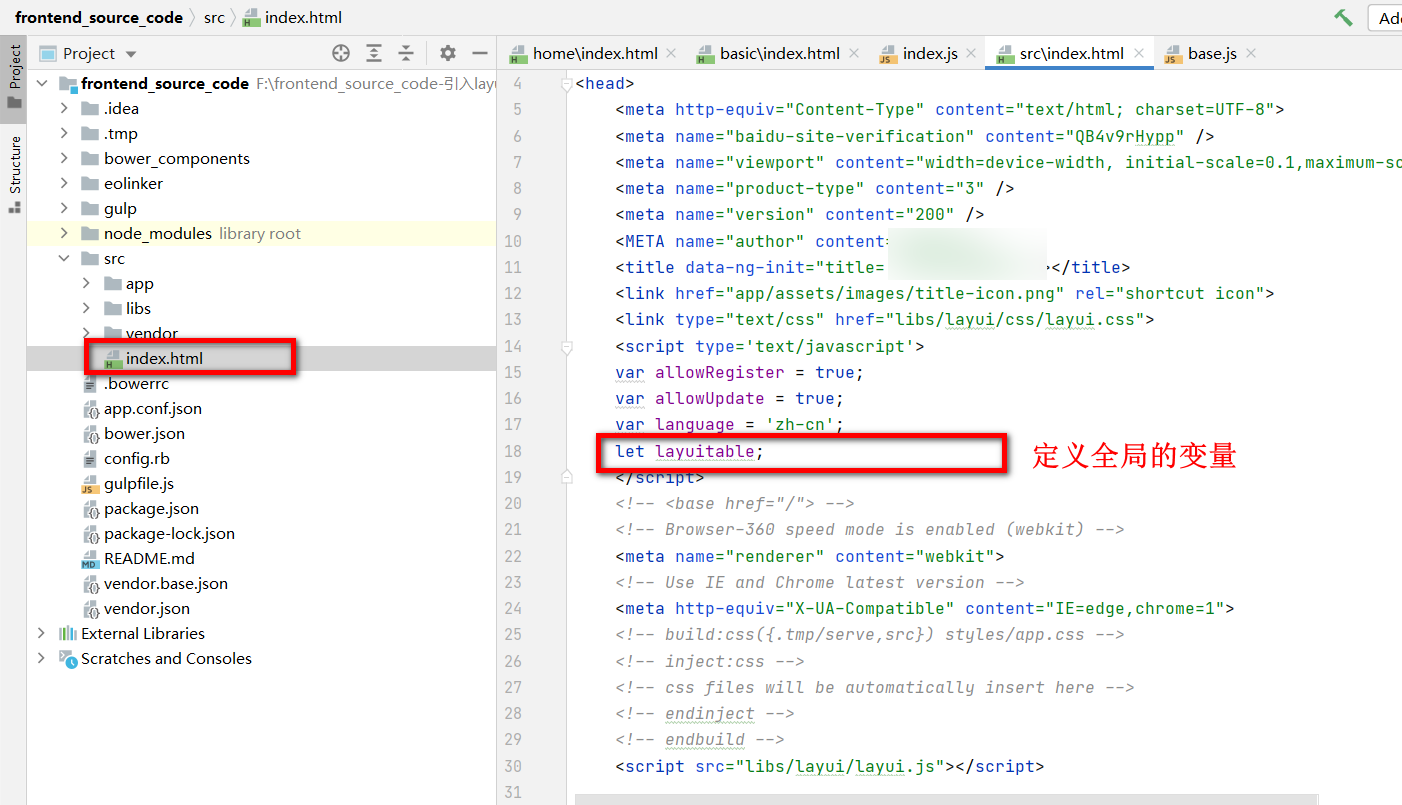Screen dimensions: 1402x805
Task: Click External Libraries icon
Action: pos(68,633)
